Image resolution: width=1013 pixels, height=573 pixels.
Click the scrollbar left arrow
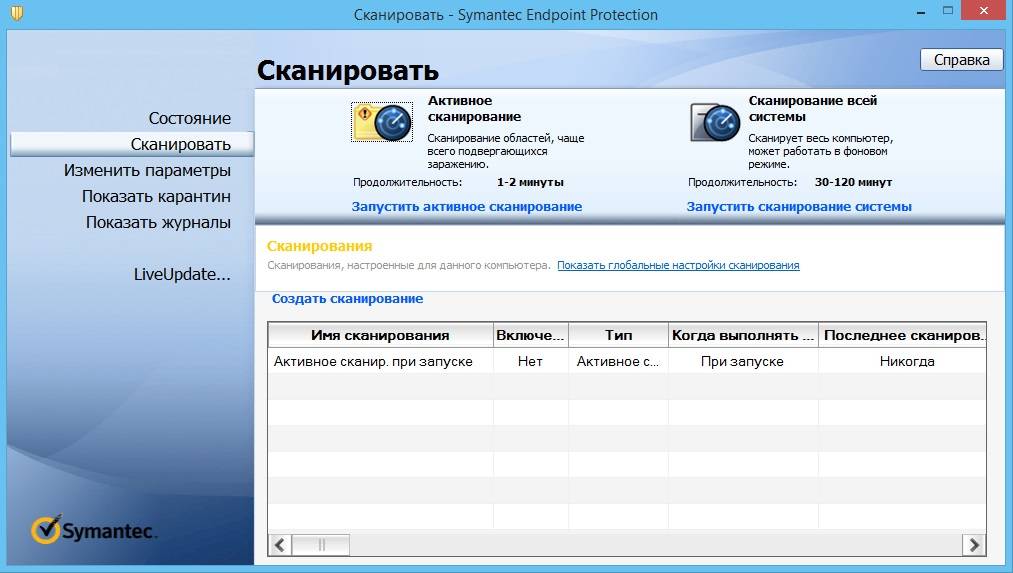(x=280, y=545)
